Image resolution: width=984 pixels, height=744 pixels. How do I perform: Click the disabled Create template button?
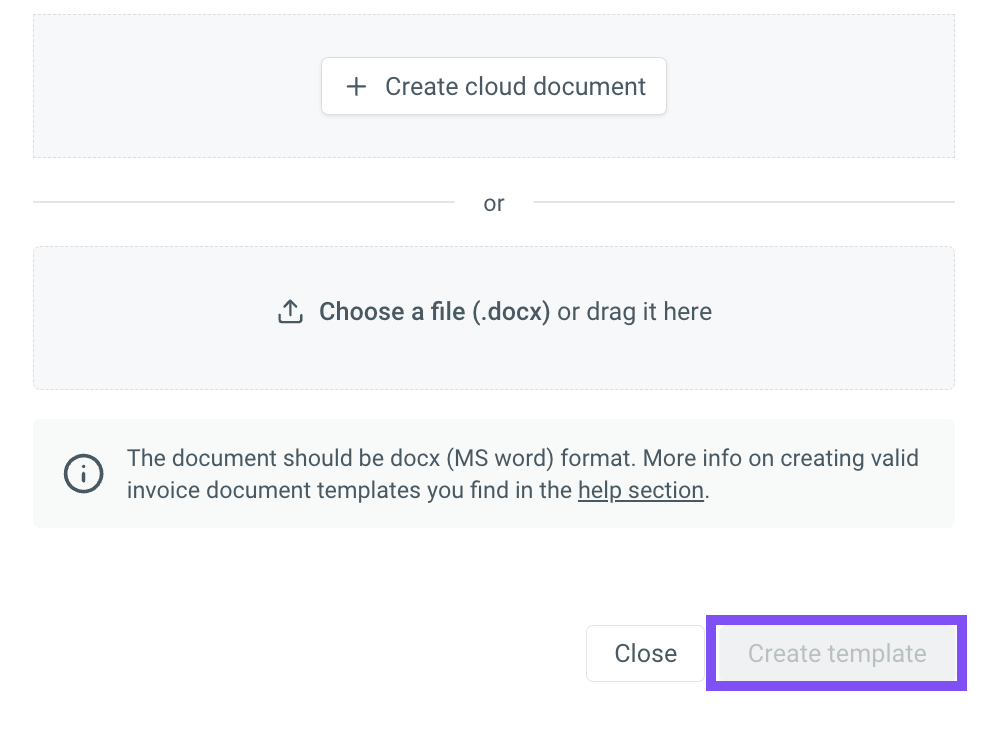(x=837, y=653)
